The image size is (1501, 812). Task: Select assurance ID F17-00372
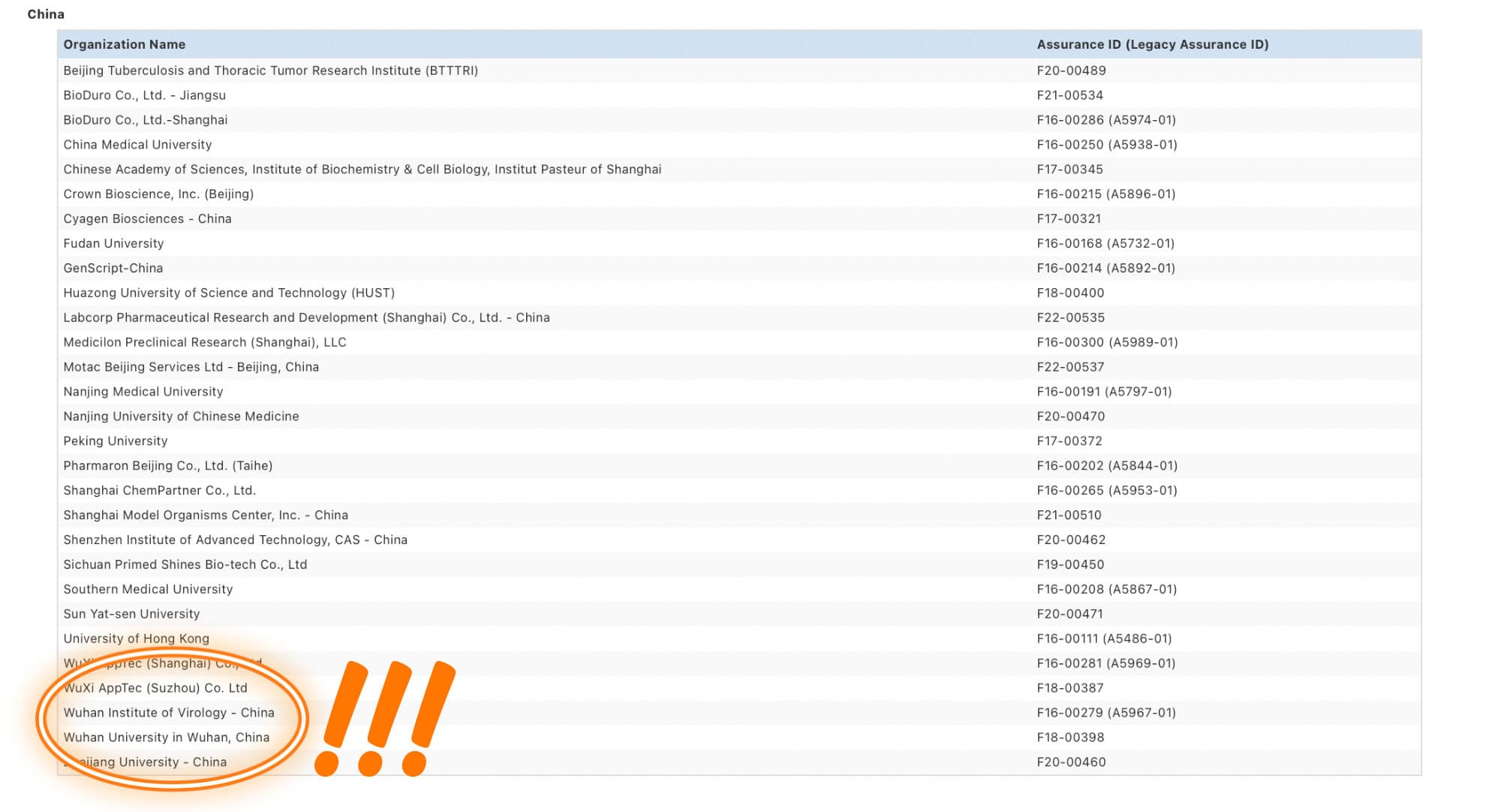(1069, 442)
